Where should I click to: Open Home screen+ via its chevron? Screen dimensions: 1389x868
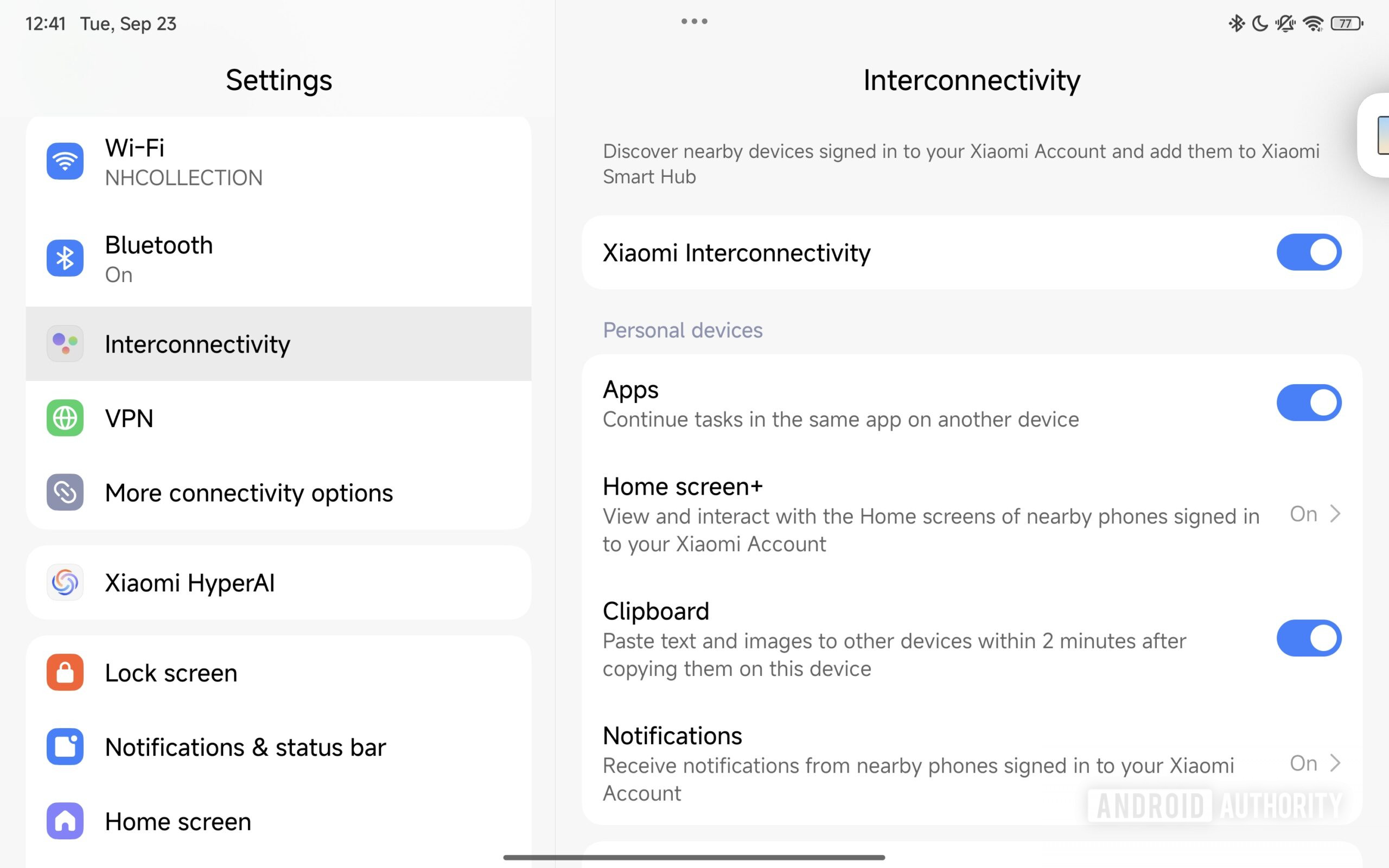click(1336, 514)
